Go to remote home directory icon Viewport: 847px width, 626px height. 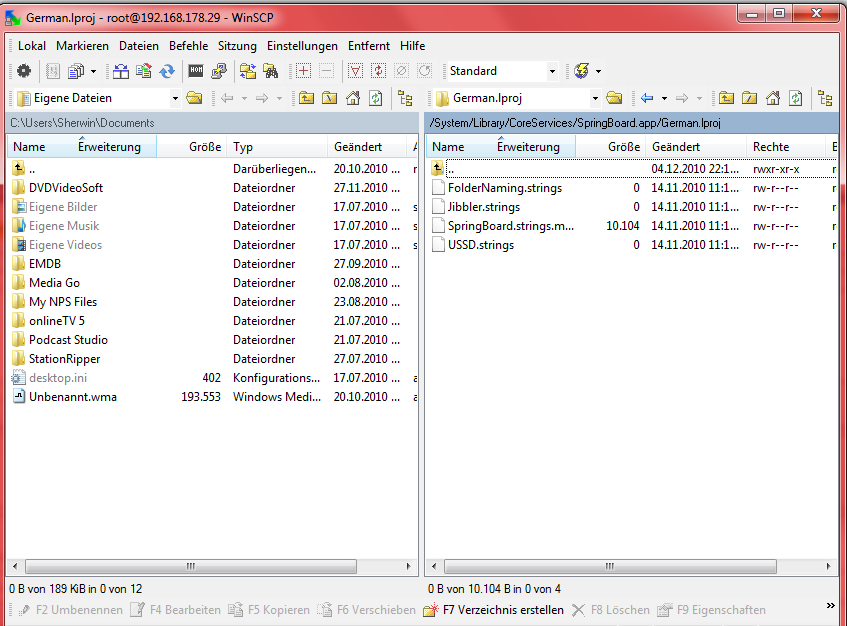[x=773, y=98]
